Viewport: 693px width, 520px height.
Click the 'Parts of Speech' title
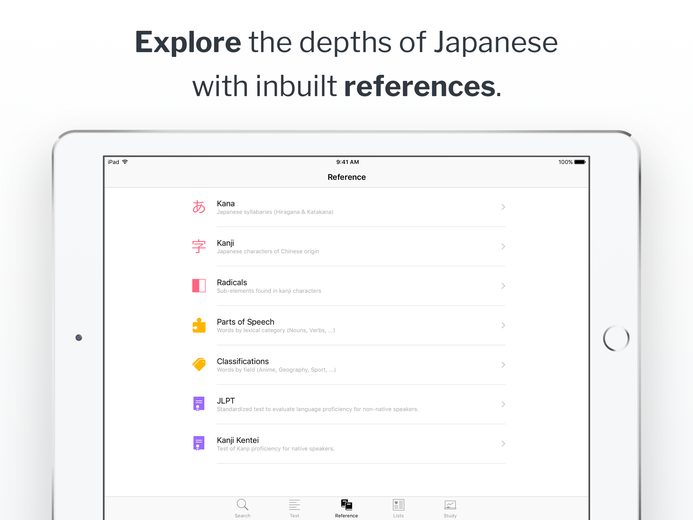tap(245, 322)
